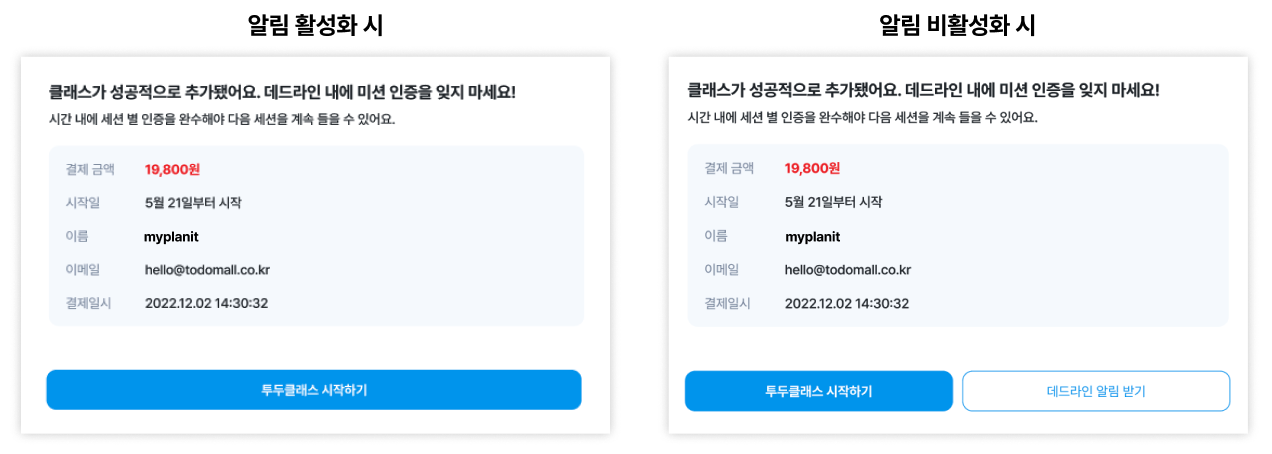The height and width of the screenshot is (454, 1272).
Task: Click 5월 21일부터 시작 in the 알림 활성화 card
Action: pos(193,203)
